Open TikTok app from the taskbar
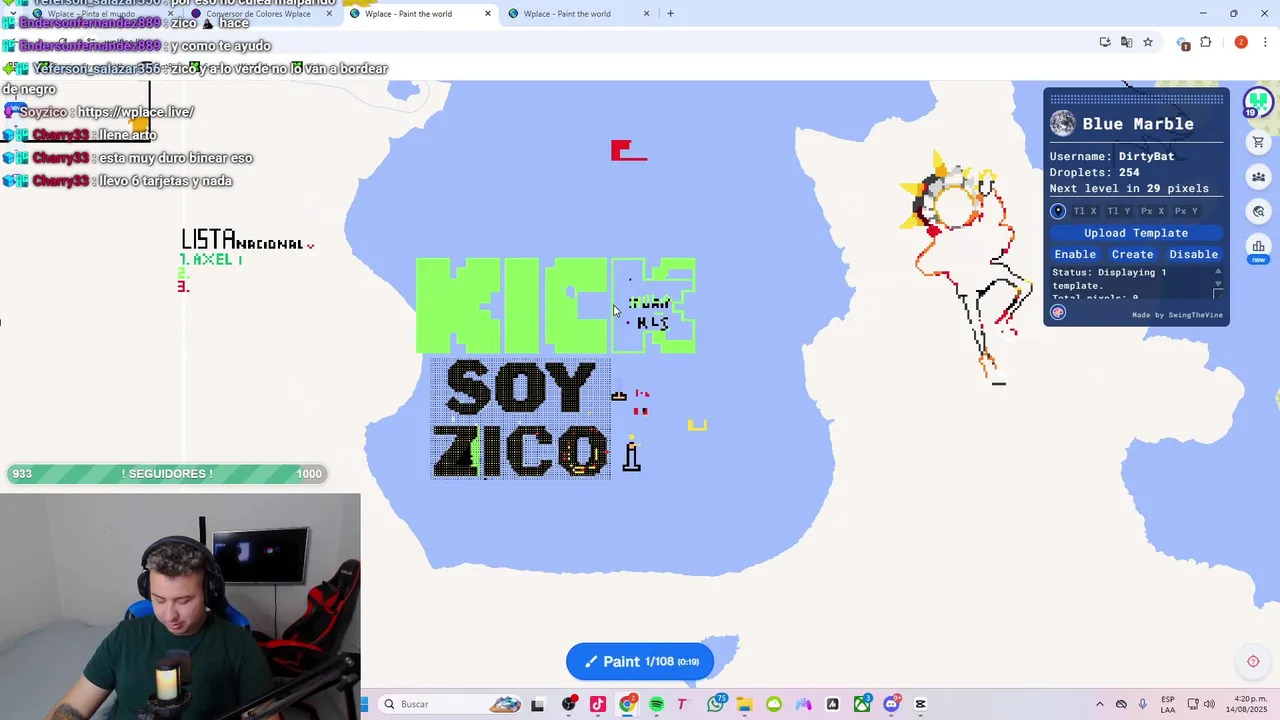Viewport: 1280px width, 720px height. tap(598, 704)
